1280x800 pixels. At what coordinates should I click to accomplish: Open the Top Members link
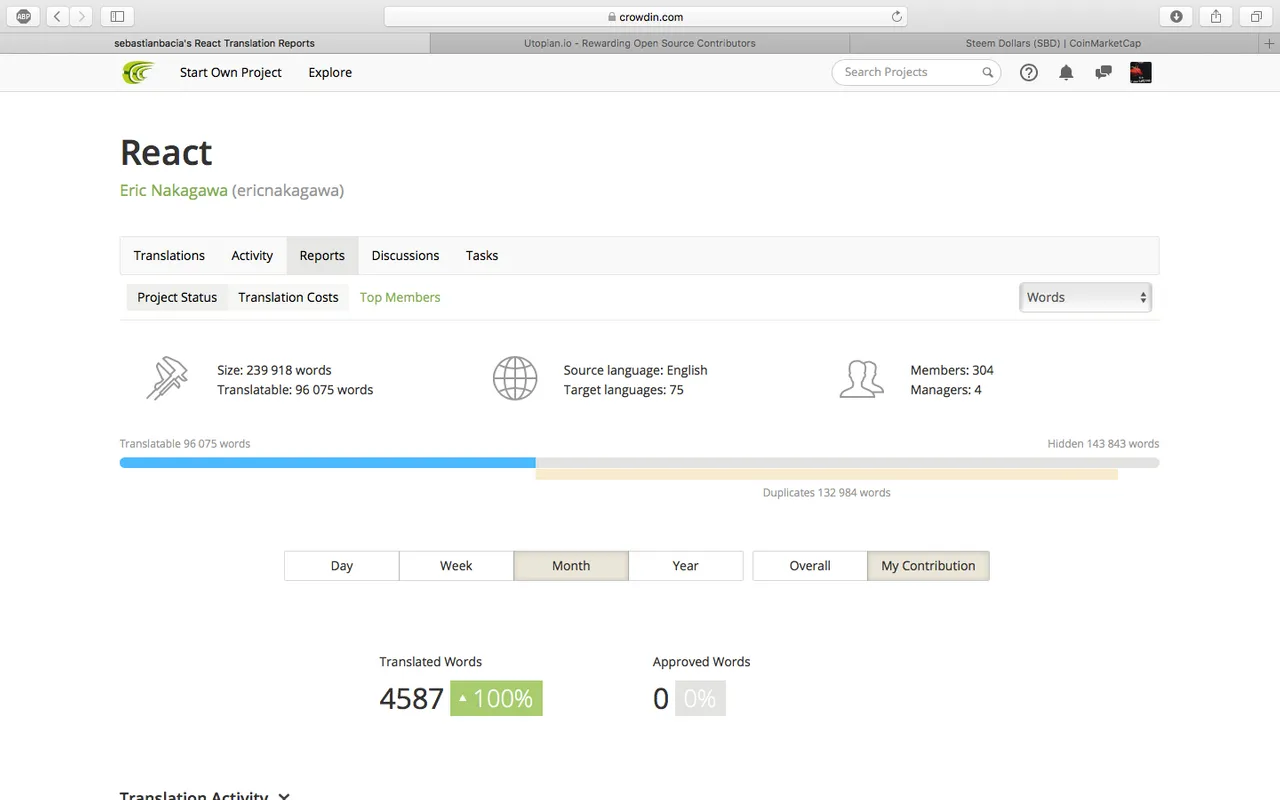[x=400, y=297]
